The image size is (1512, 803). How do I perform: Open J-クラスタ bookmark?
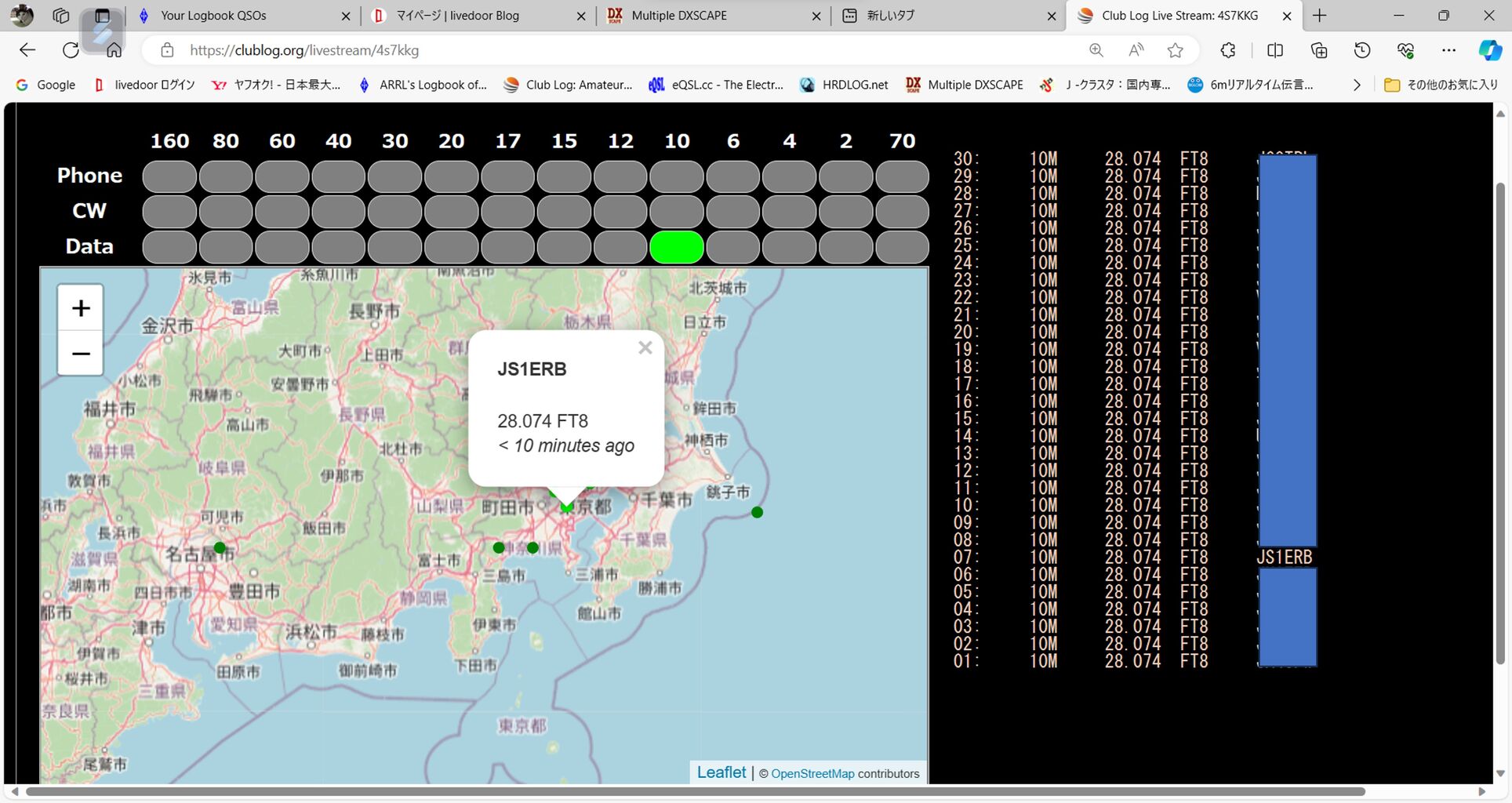tap(1106, 85)
